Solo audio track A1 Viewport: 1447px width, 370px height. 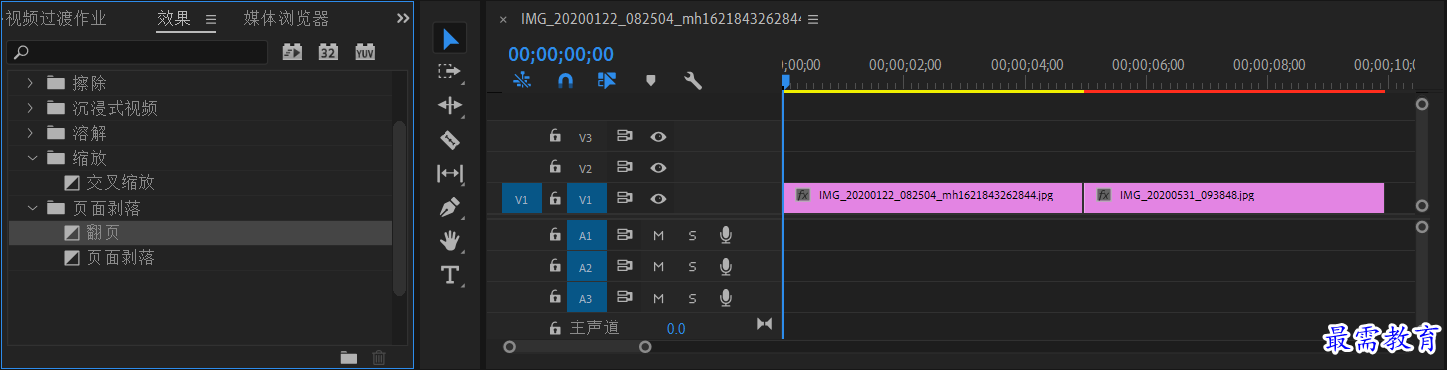692,235
